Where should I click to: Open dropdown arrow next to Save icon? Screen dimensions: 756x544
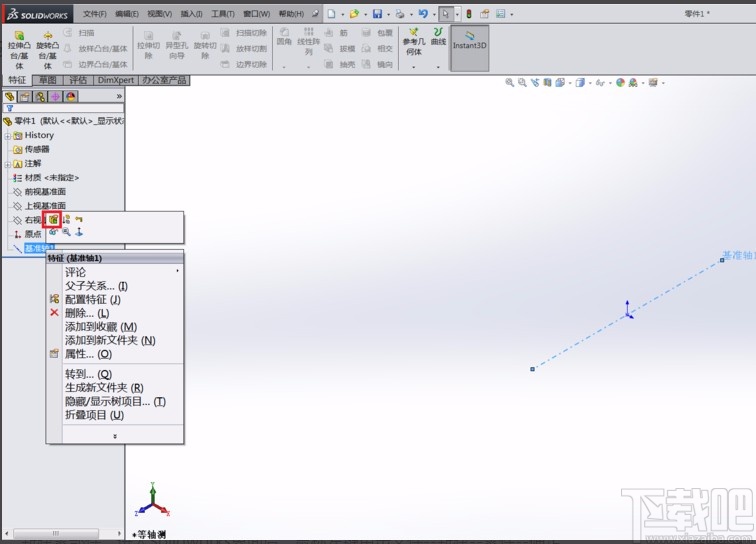click(389, 14)
